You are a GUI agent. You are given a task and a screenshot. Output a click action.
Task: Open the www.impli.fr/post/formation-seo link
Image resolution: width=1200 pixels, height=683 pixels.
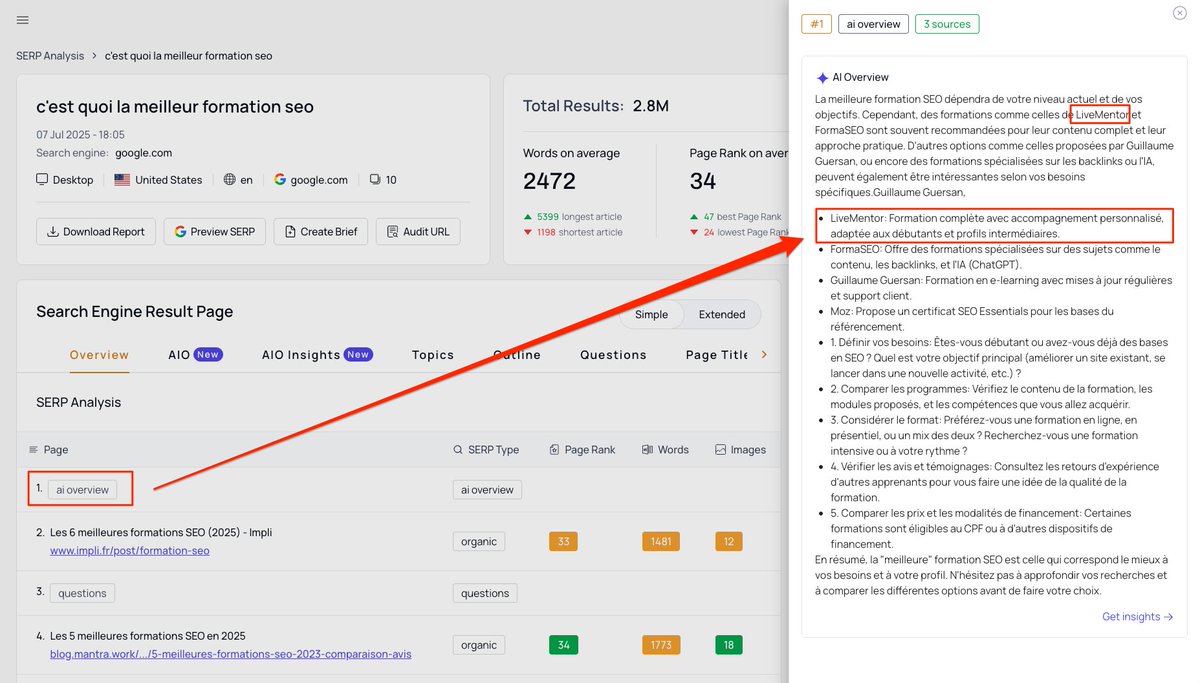(x=130, y=551)
